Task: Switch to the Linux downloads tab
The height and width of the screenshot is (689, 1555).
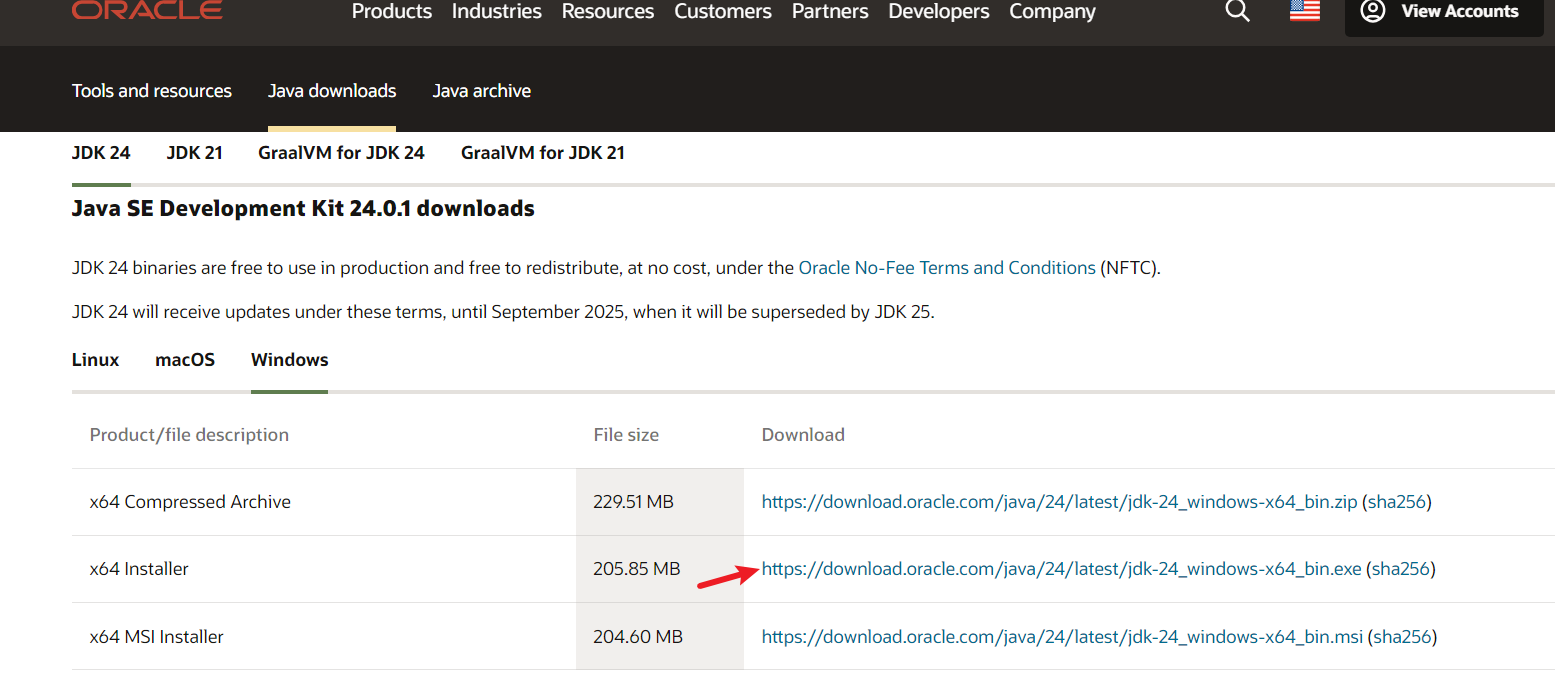Action: click(x=96, y=360)
